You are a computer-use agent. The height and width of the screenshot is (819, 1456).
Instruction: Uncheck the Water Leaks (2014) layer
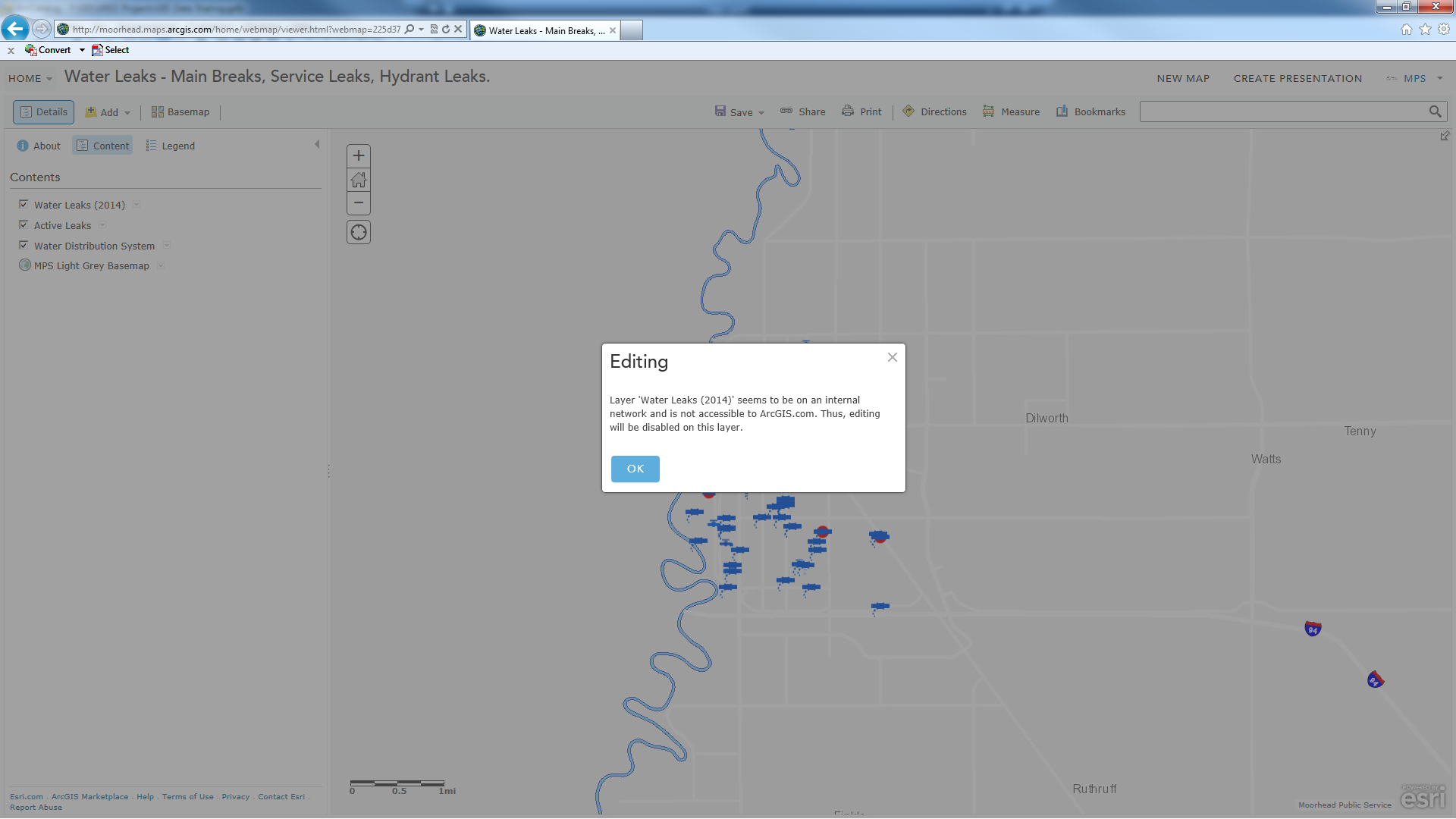24,205
